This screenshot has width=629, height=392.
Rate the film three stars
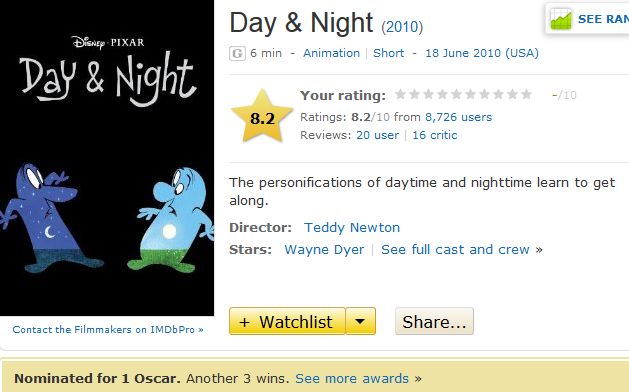428,94
